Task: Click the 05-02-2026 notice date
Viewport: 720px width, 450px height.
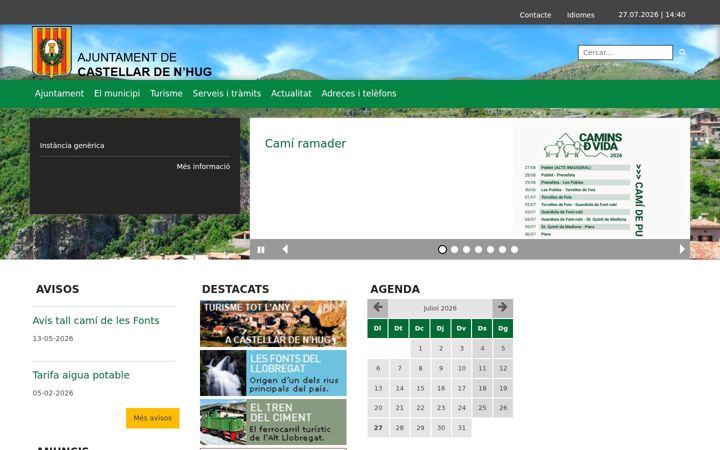Action: tap(53, 393)
